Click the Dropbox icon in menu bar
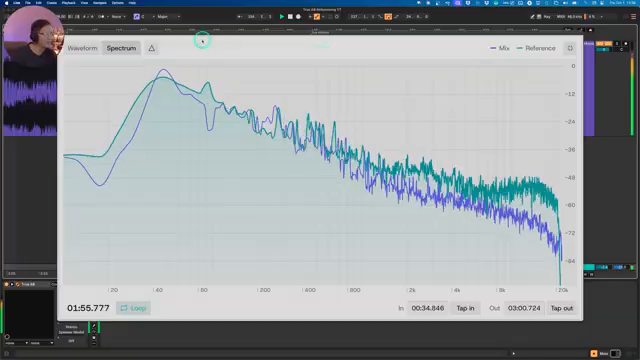640x360 pixels. click(x=487, y=3)
